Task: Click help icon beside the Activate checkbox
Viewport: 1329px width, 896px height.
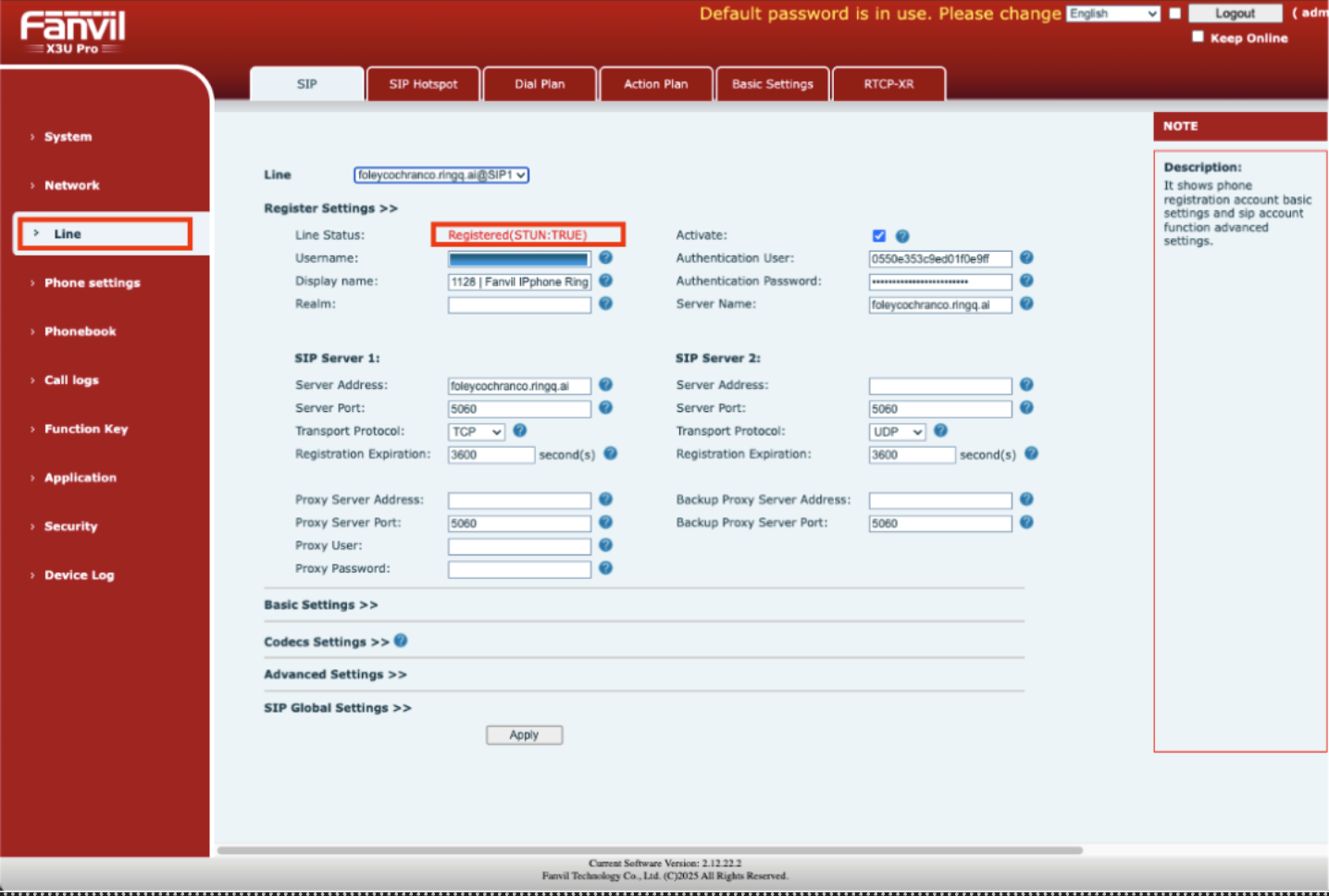Action: point(902,235)
